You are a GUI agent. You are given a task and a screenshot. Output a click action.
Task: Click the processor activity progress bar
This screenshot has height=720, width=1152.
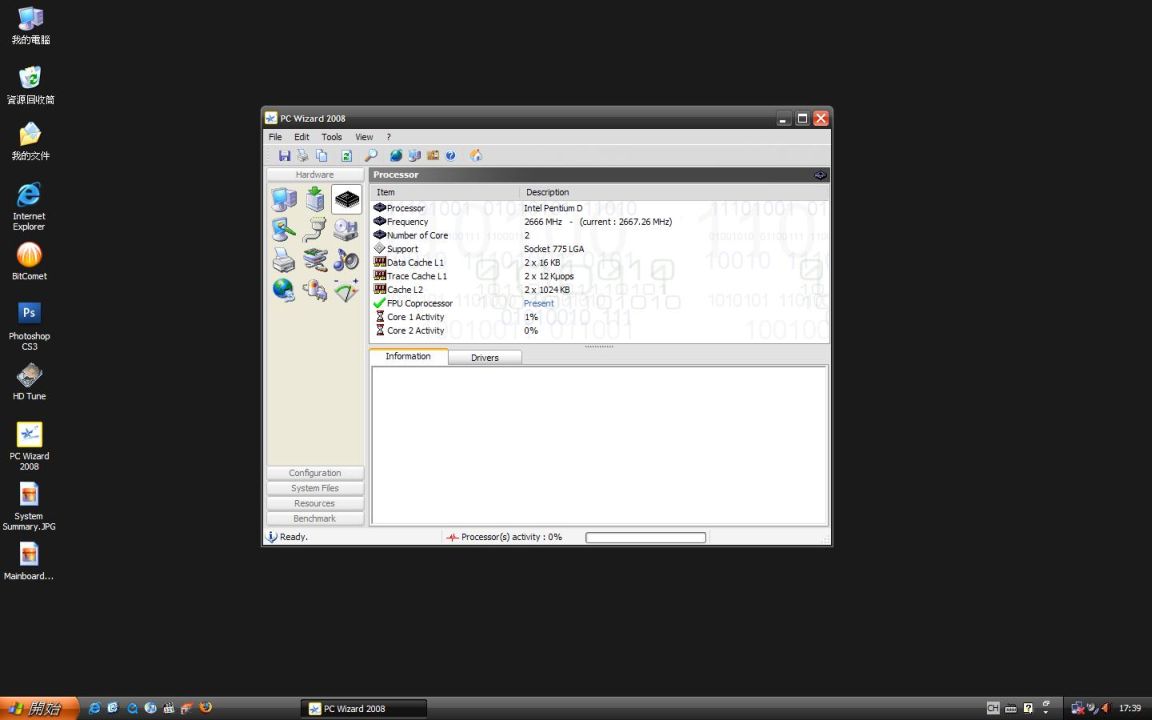pos(646,538)
